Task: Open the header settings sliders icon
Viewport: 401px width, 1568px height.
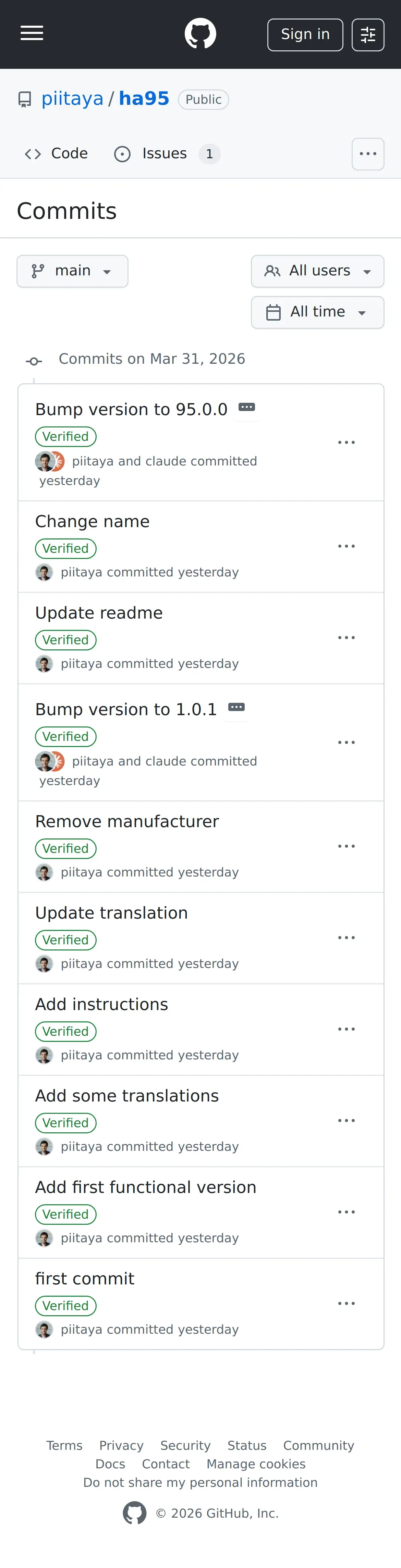Action: pos(367,35)
